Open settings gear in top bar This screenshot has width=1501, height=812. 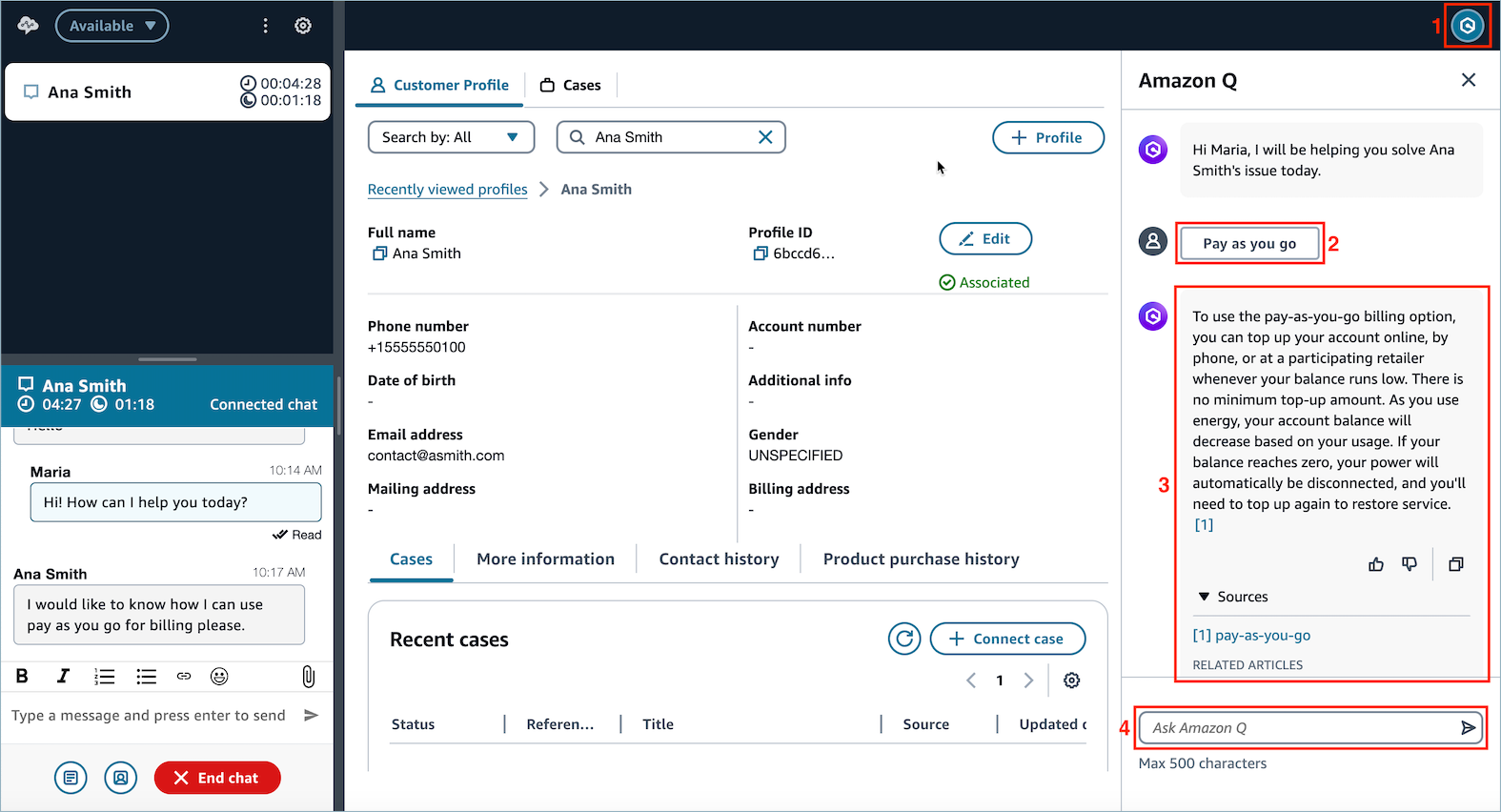click(303, 26)
